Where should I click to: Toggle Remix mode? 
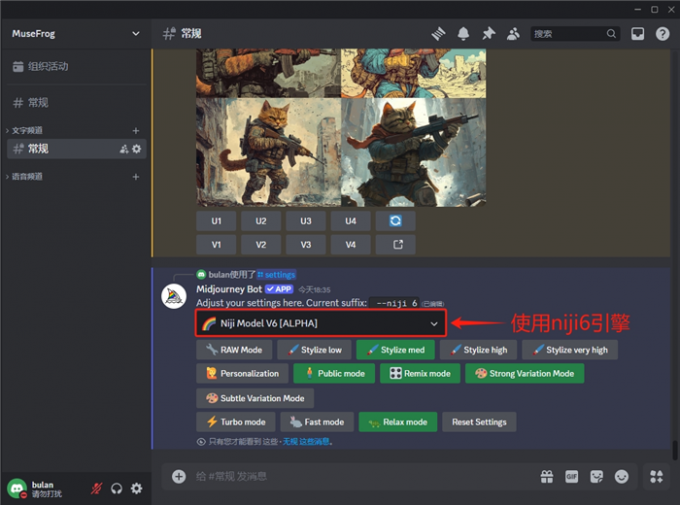420,374
